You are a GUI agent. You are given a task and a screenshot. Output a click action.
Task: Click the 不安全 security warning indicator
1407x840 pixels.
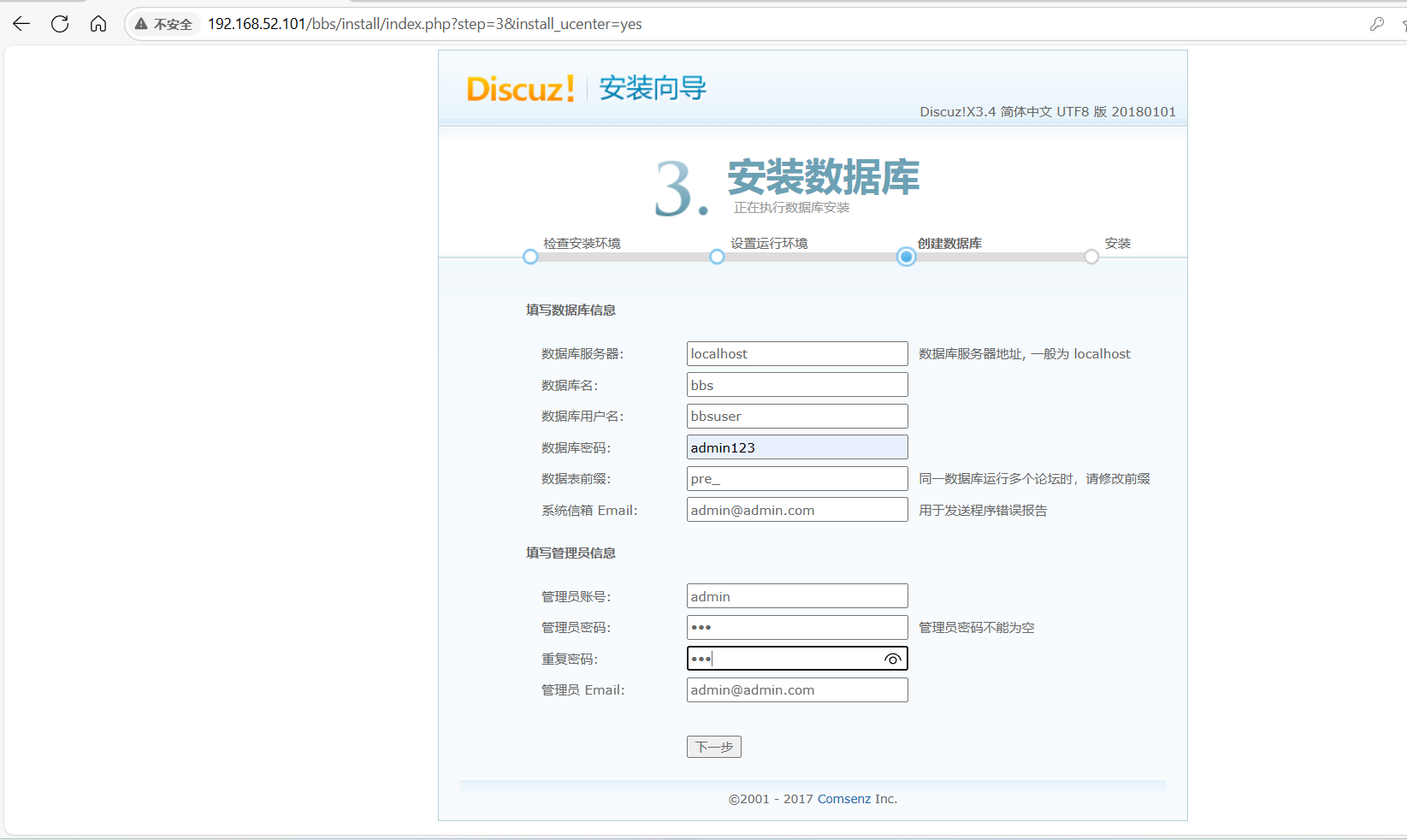click(164, 24)
